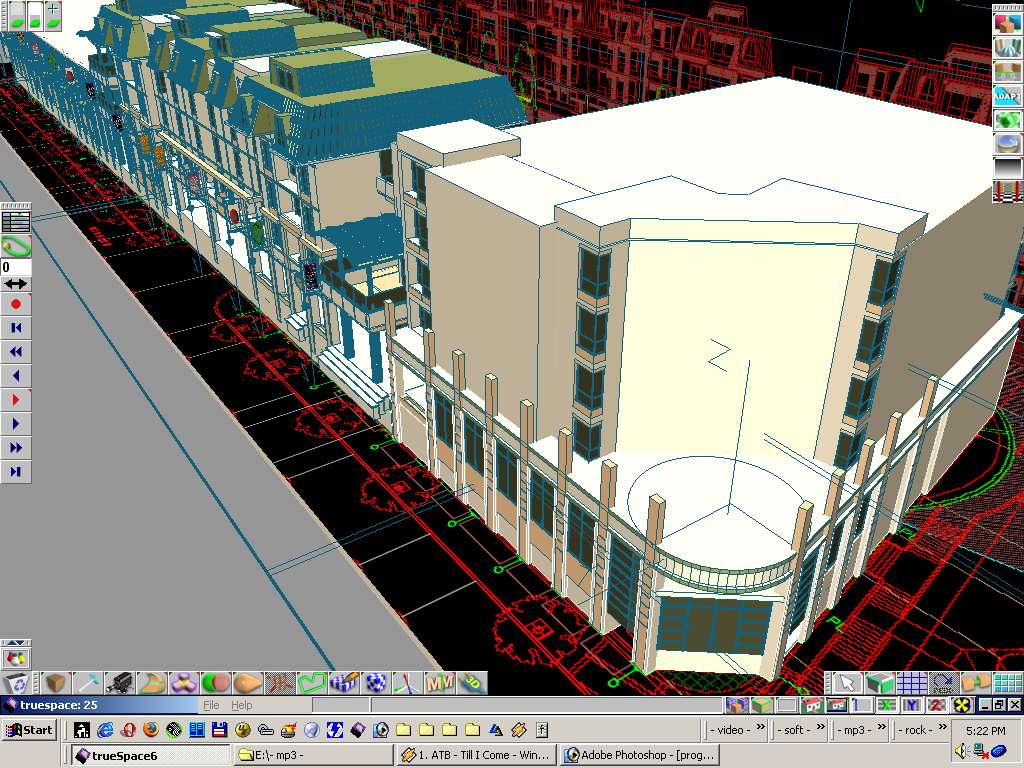Open the blue grid snap tool
This screenshot has height=768, width=1024.
click(911, 683)
